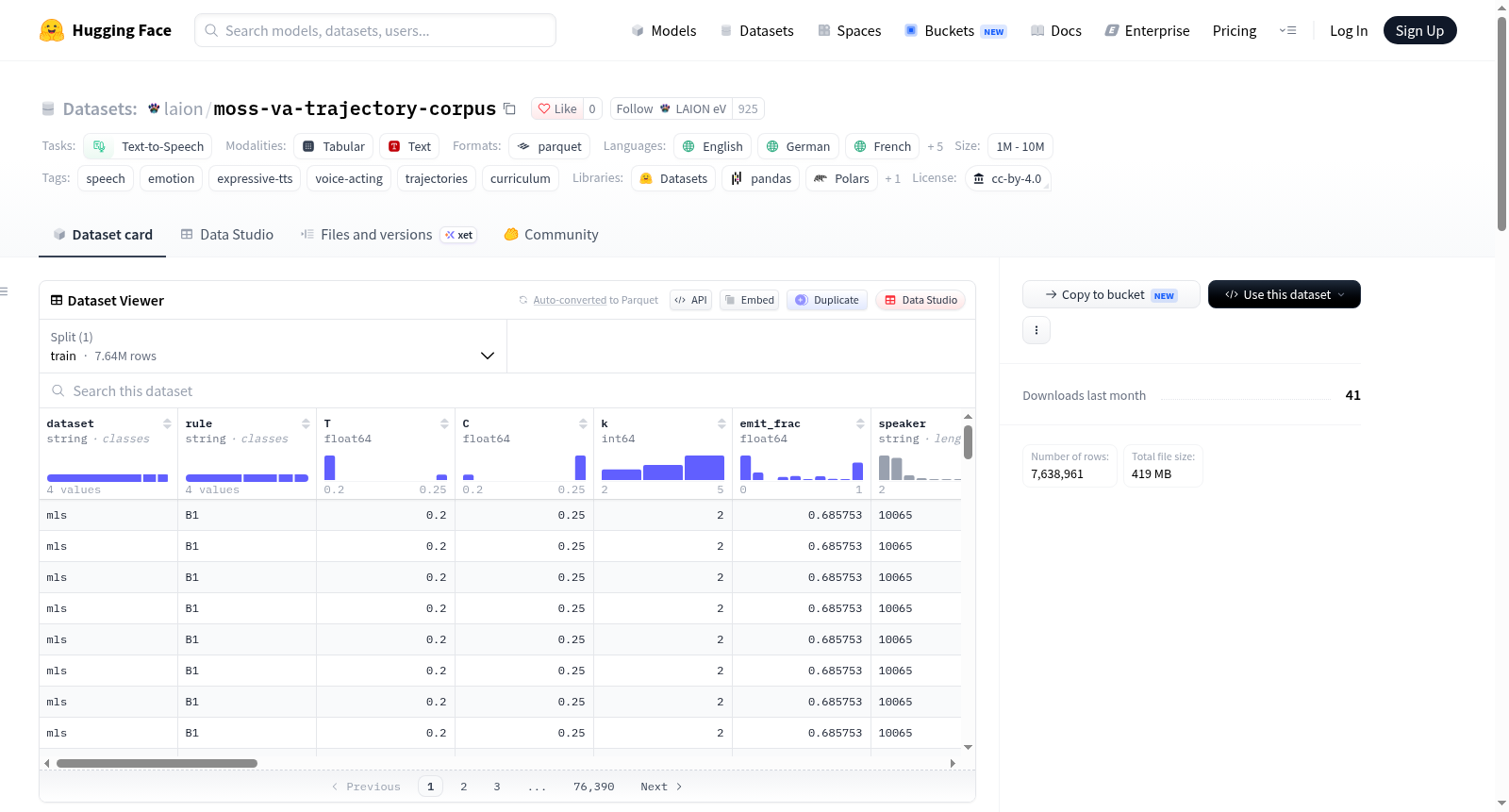Open Docs in the top navigation
The height and width of the screenshot is (812, 1509).
(x=1056, y=30)
